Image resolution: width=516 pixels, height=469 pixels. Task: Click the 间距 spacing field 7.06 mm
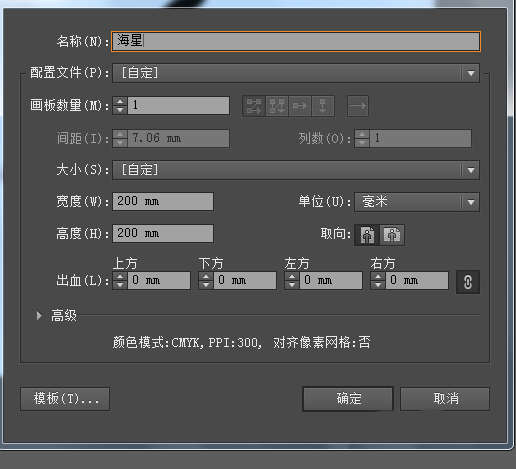pyautogui.click(x=179, y=138)
